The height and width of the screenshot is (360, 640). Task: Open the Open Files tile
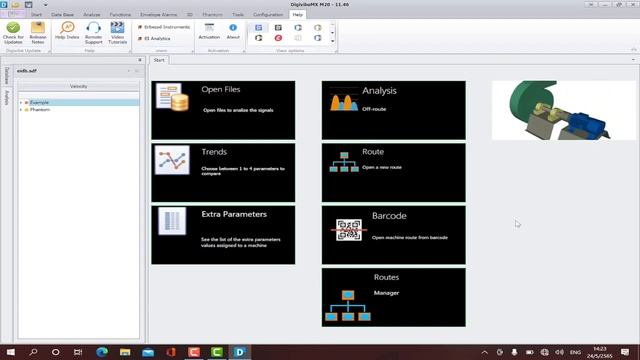[x=223, y=110]
